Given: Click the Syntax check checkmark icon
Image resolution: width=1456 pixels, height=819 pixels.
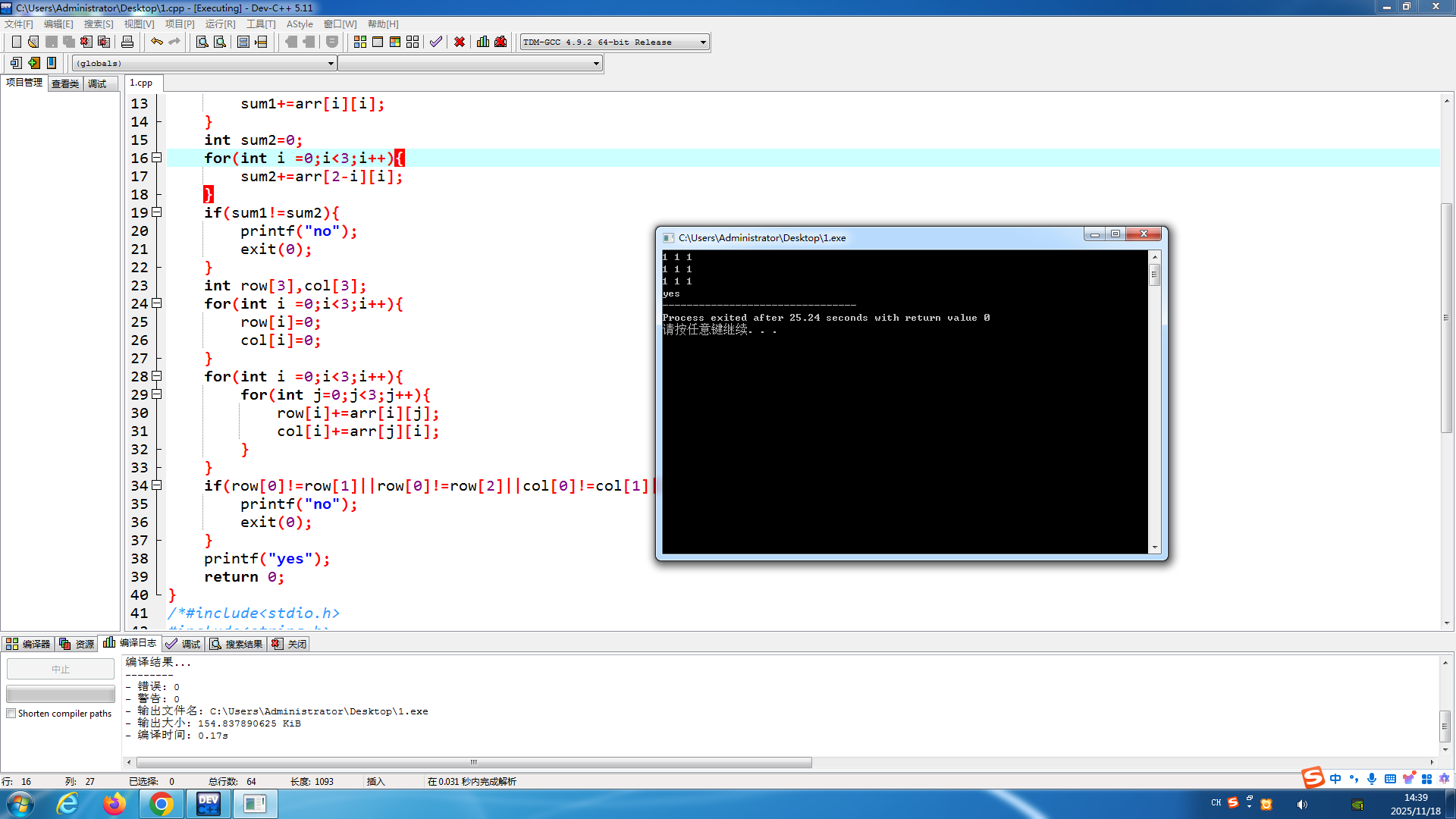Looking at the screenshot, I should 435,42.
